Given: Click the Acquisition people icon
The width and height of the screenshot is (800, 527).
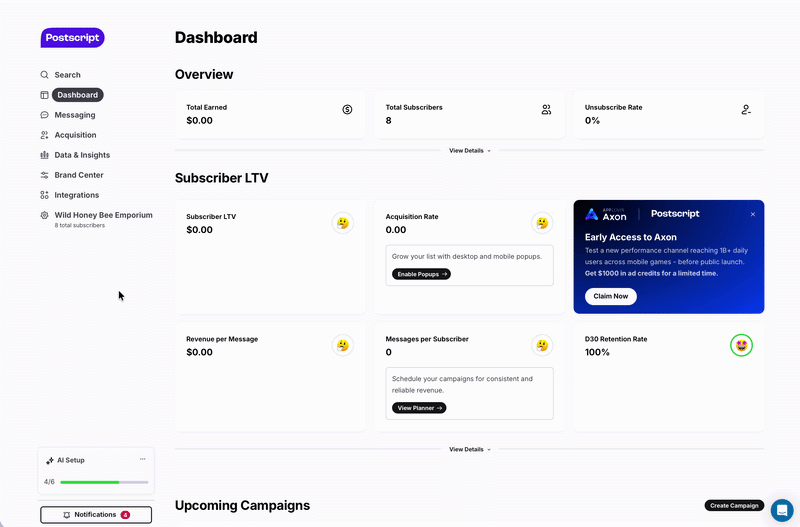Looking at the screenshot, I should [x=44, y=135].
